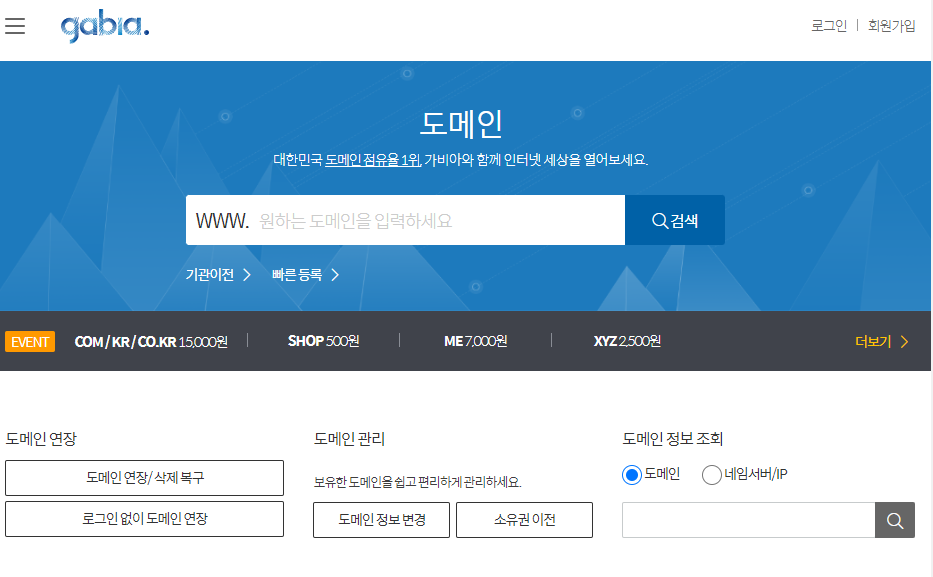Click 보유한 도메인을 쉽고 편리하게 관리하세요 text

[x=418, y=482]
